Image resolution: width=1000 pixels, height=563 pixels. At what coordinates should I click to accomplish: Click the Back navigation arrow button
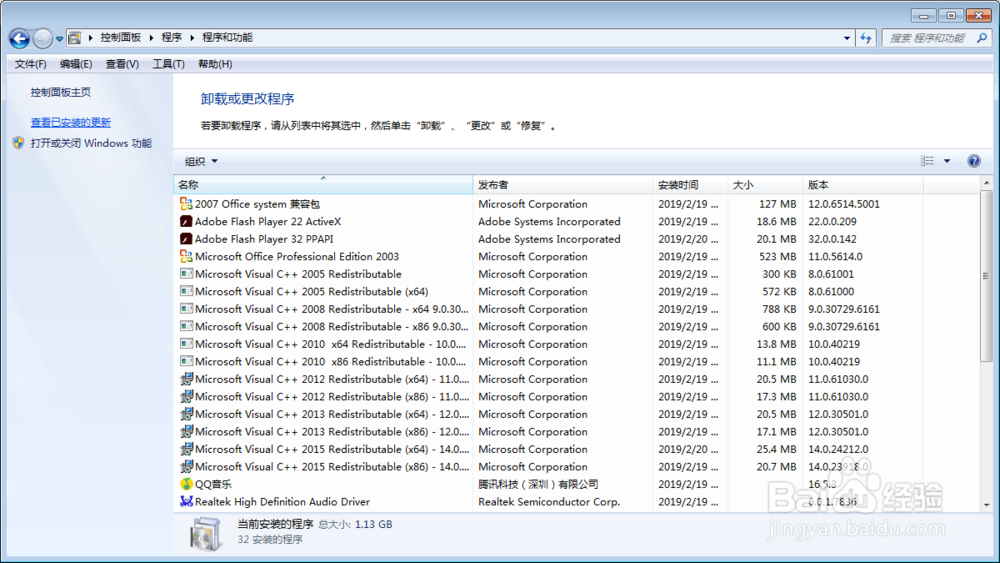click(19, 39)
